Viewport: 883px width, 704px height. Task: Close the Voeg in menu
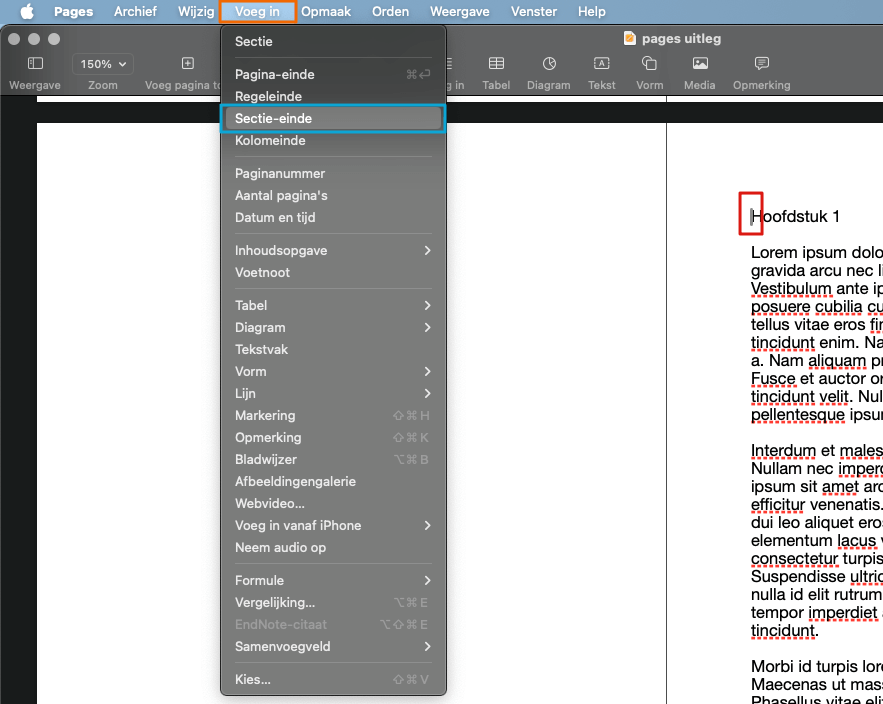[x=257, y=11]
